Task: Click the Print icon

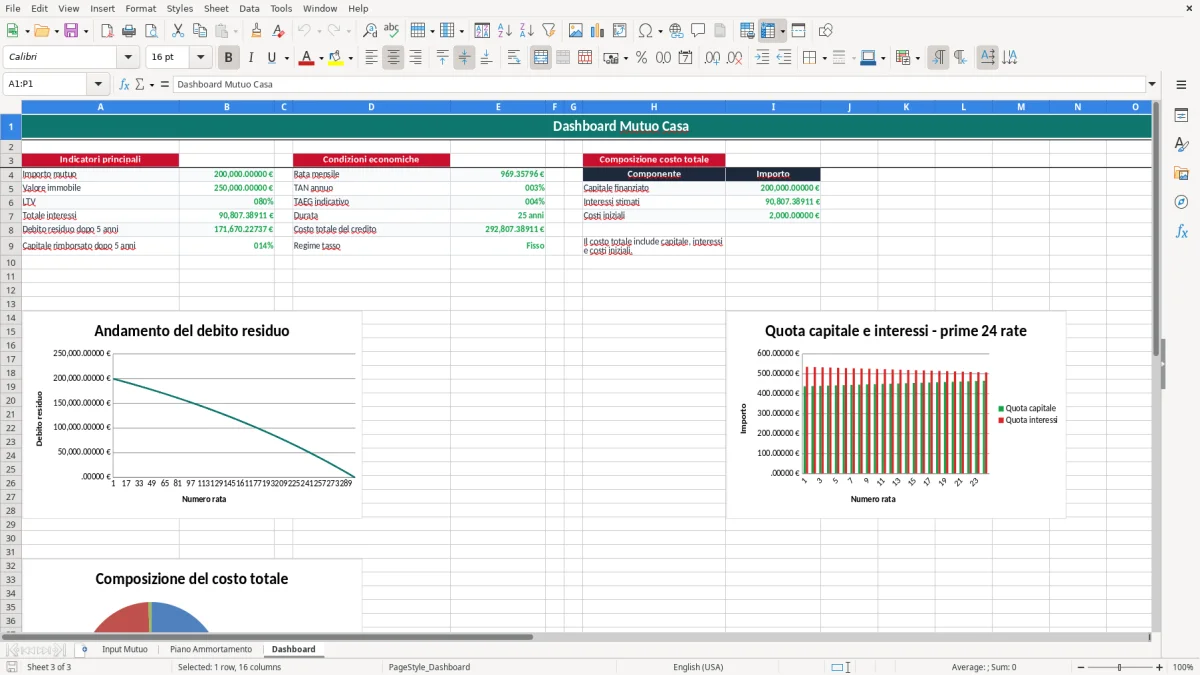Action: [129, 31]
